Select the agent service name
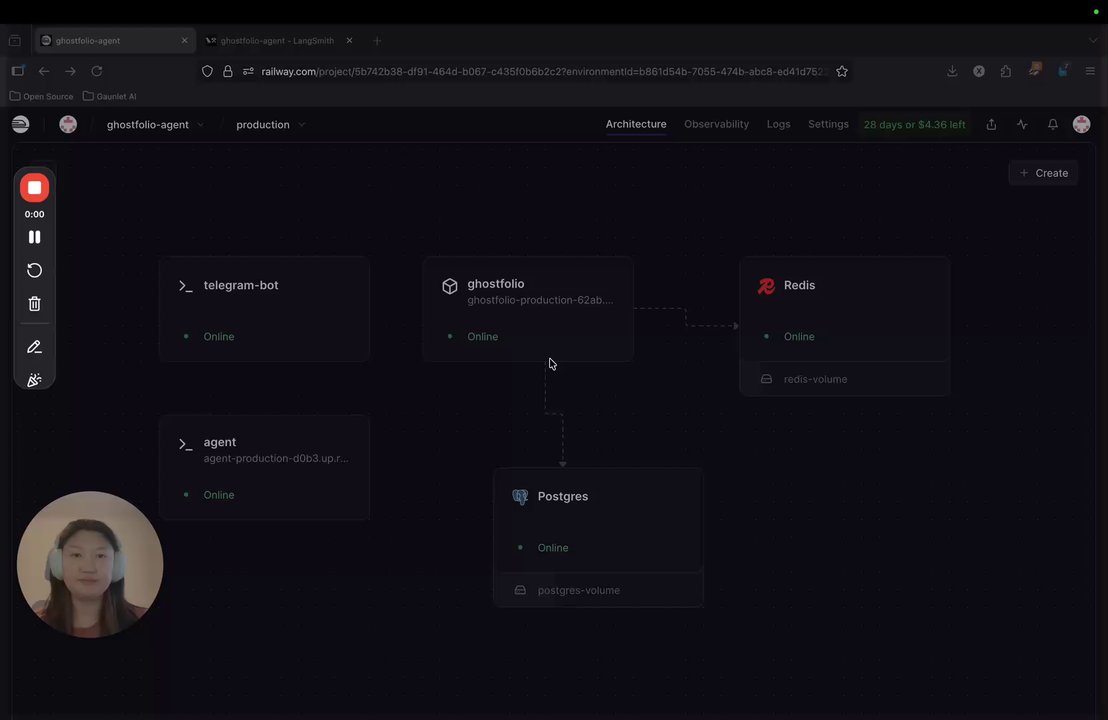 click(220, 442)
